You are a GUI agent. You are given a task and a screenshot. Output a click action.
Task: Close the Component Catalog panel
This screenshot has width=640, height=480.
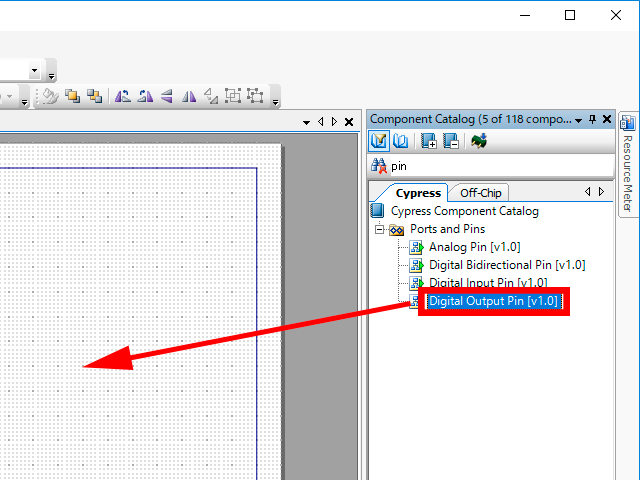point(607,119)
